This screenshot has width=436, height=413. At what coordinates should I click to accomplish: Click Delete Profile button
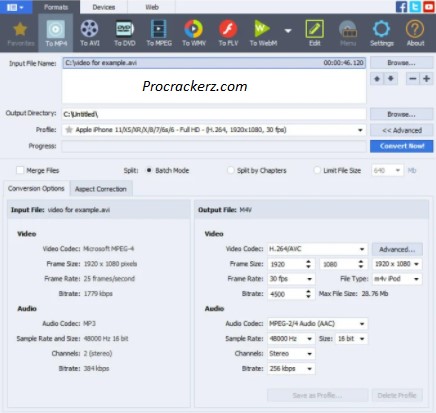click(x=397, y=395)
